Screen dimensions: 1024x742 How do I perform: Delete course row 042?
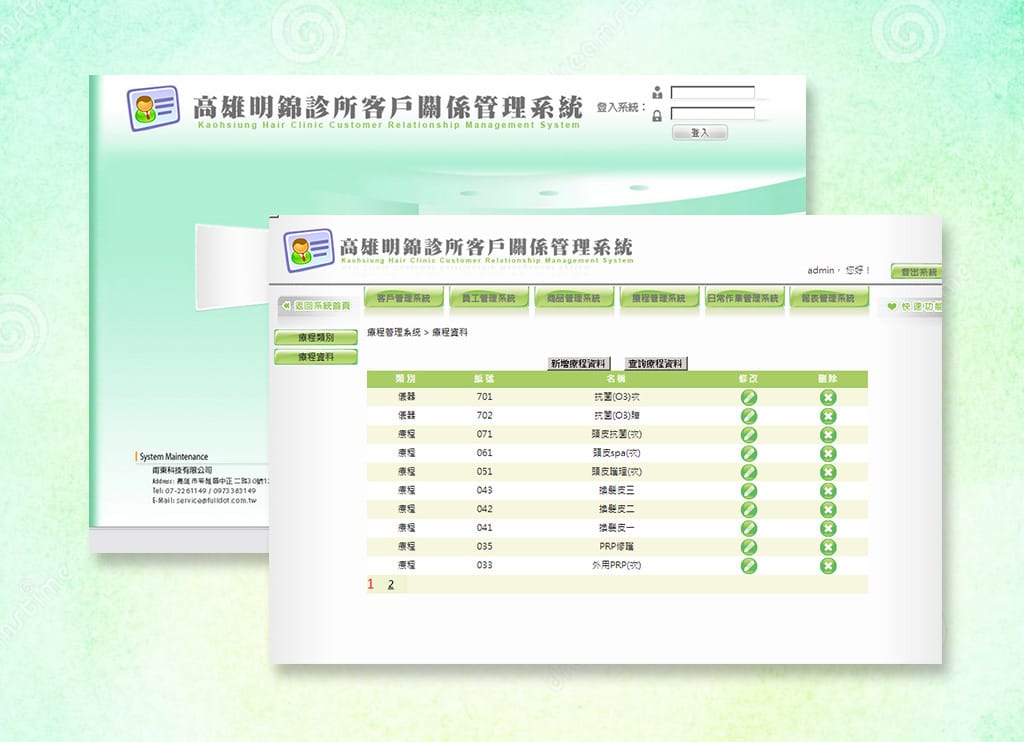tap(828, 509)
